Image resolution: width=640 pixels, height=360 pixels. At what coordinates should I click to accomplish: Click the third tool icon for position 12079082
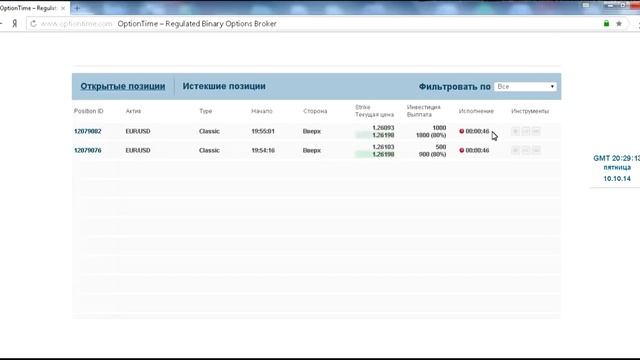(536, 131)
